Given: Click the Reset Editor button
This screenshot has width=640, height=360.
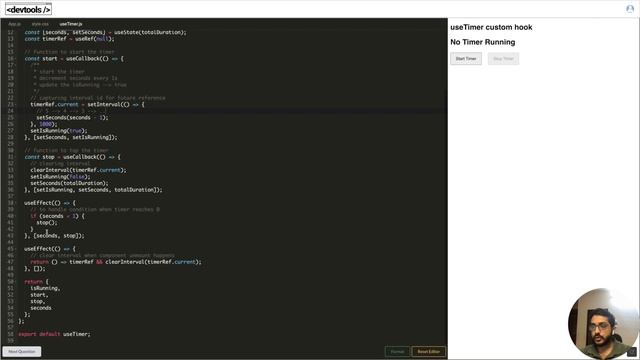Looking at the screenshot, I should tap(429, 351).
